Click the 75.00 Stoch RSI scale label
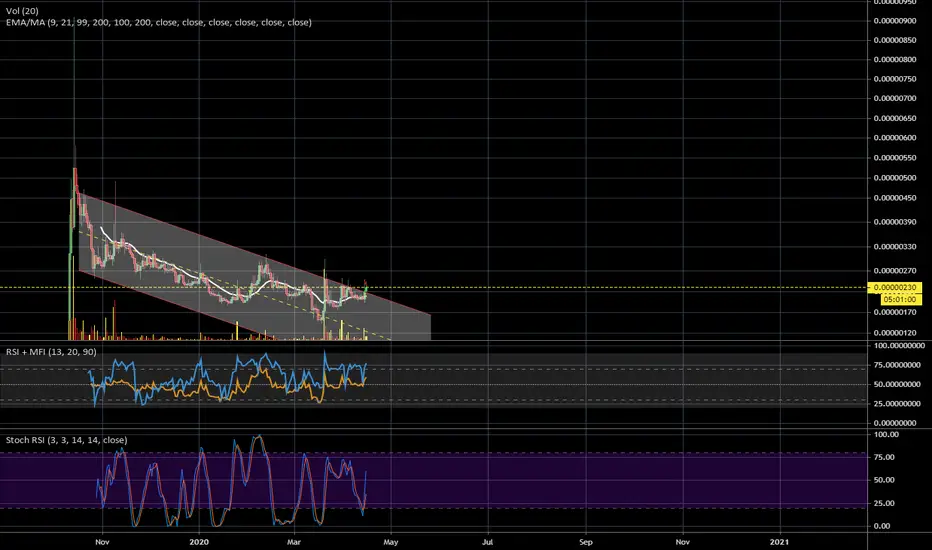The width and height of the screenshot is (932, 550). pos(884,457)
